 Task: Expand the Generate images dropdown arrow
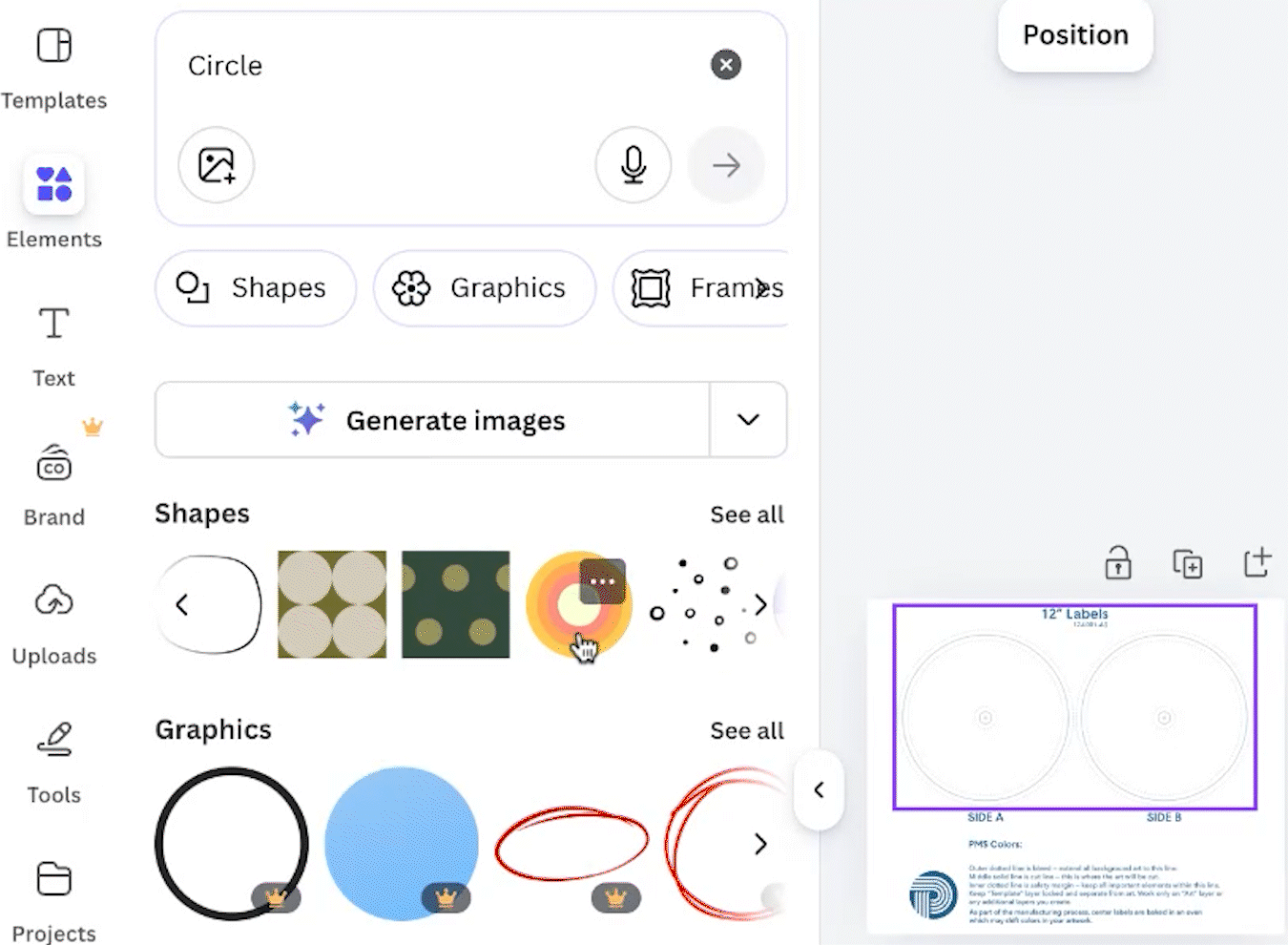click(749, 420)
